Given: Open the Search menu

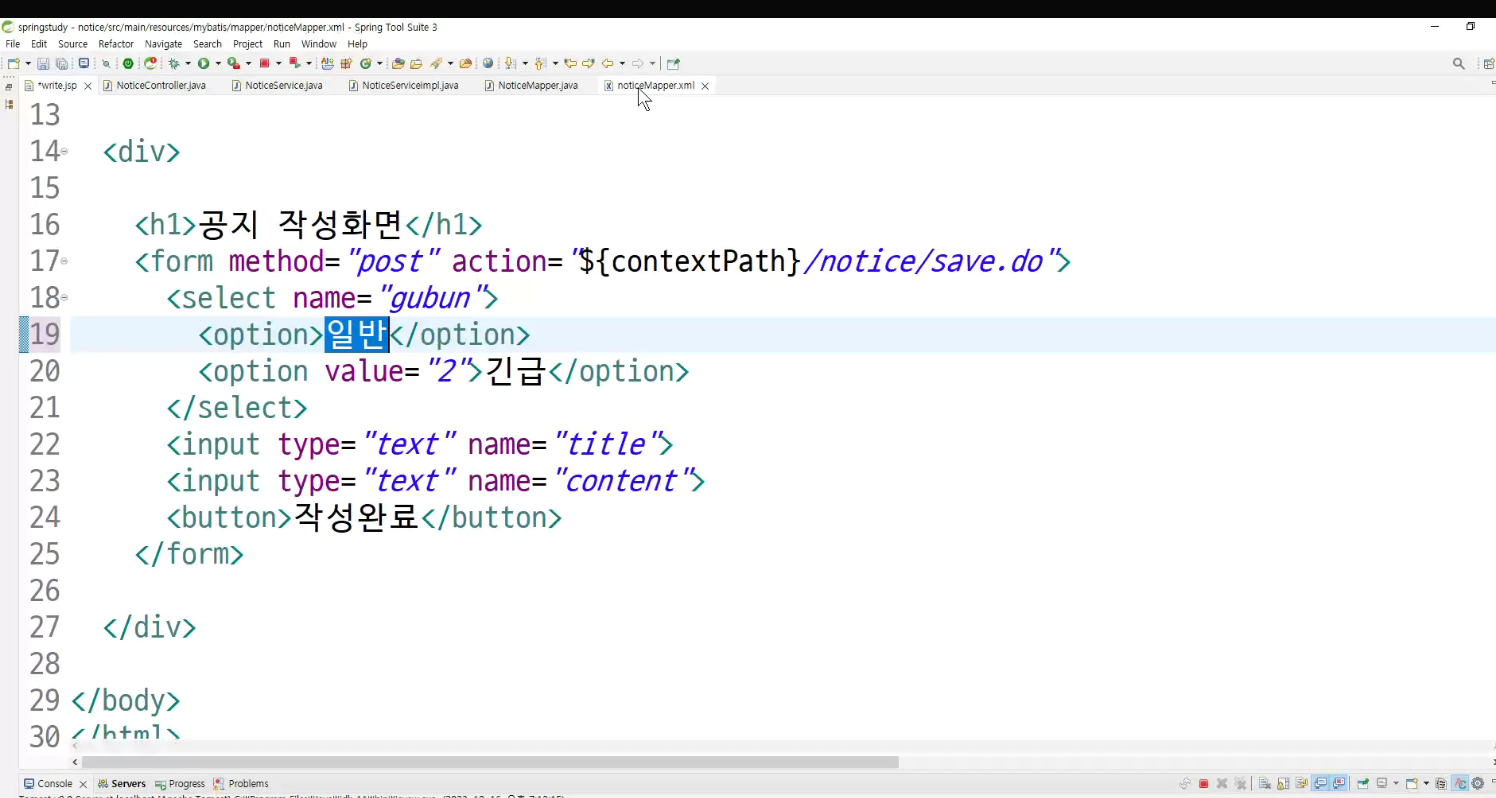Looking at the screenshot, I should click(x=207, y=44).
